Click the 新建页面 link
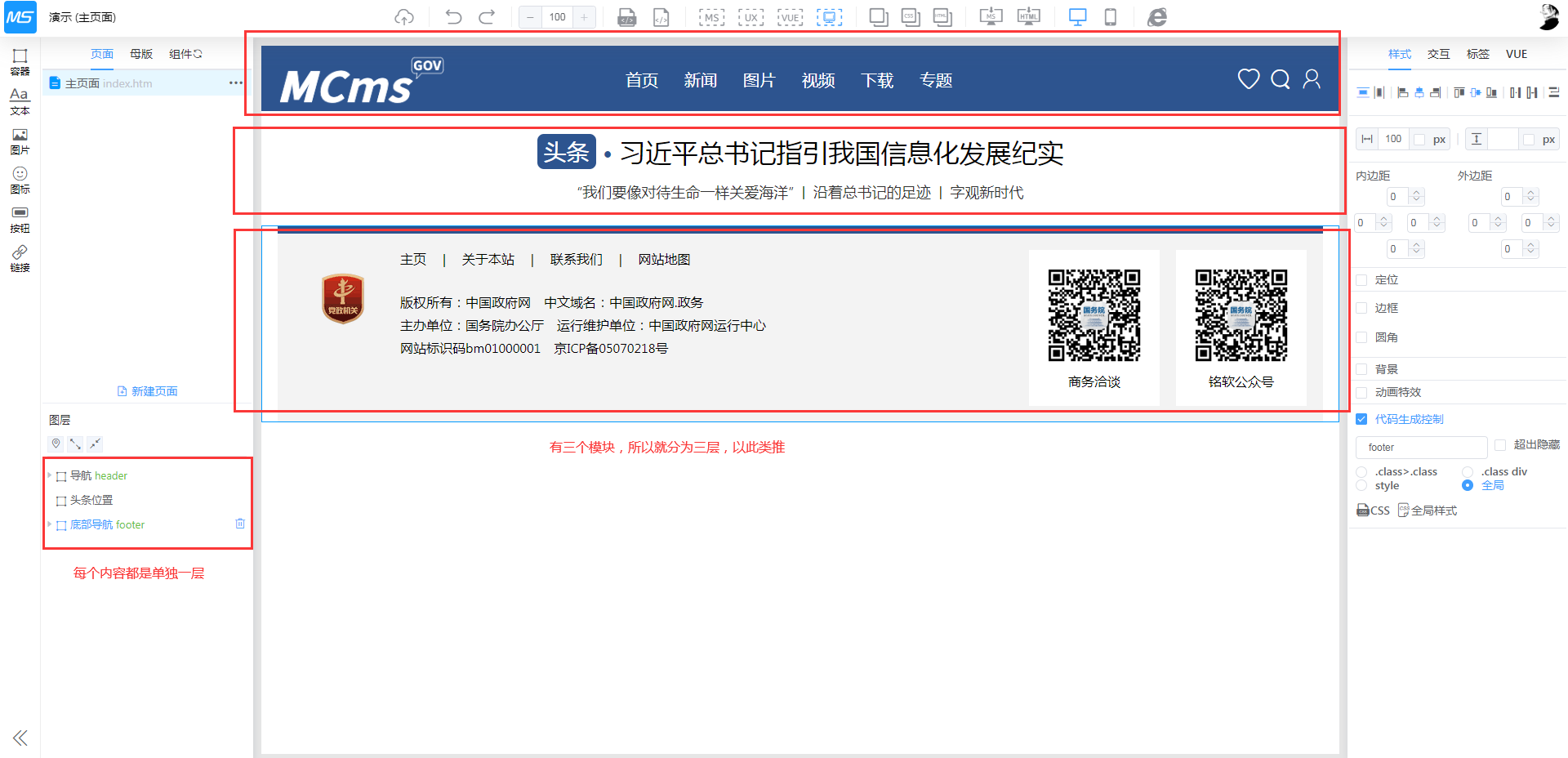Viewport: 1568px width, 758px height. (148, 391)
